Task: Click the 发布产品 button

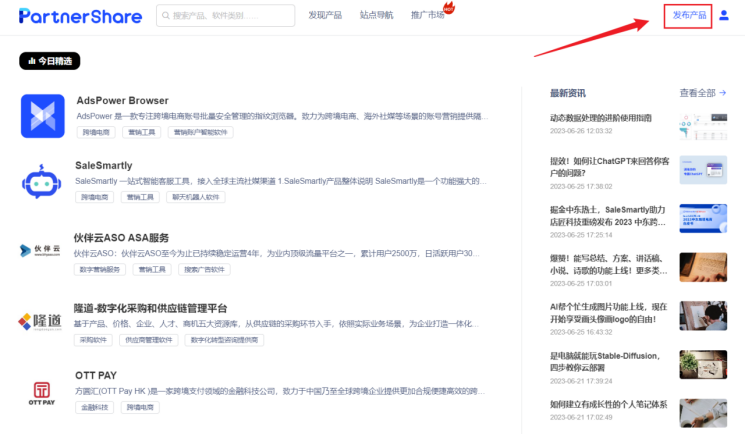Action: (688, 16)
